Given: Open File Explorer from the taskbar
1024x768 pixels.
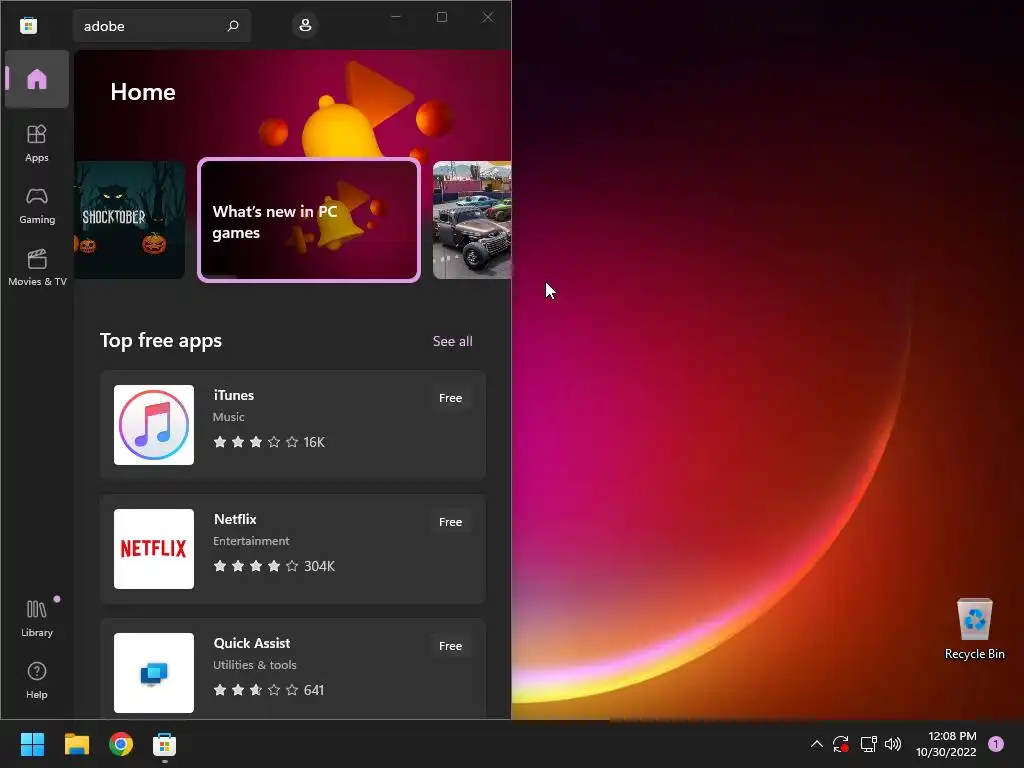Looking at the screenshot, I should coord(76,744).
